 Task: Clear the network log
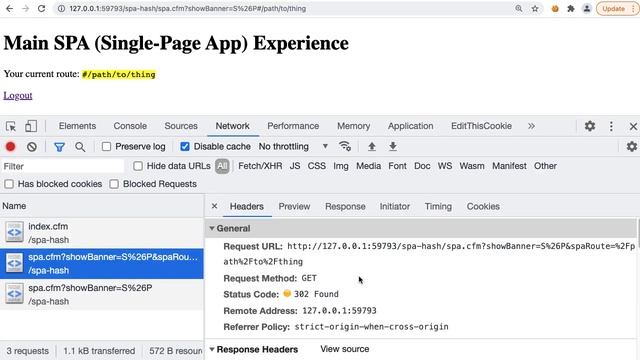tap(31, 147)
